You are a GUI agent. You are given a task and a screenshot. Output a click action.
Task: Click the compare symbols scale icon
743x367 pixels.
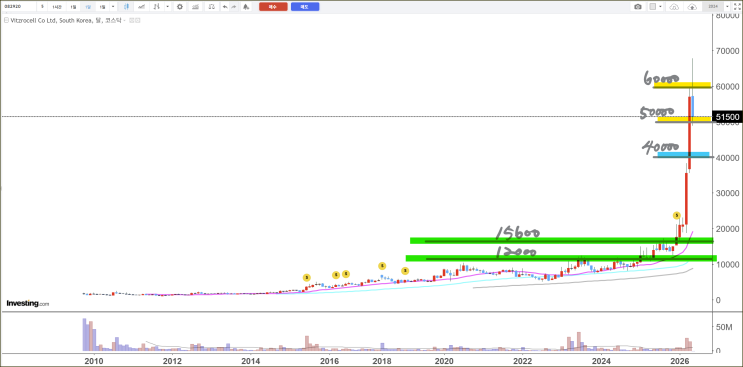coord(211,7)
